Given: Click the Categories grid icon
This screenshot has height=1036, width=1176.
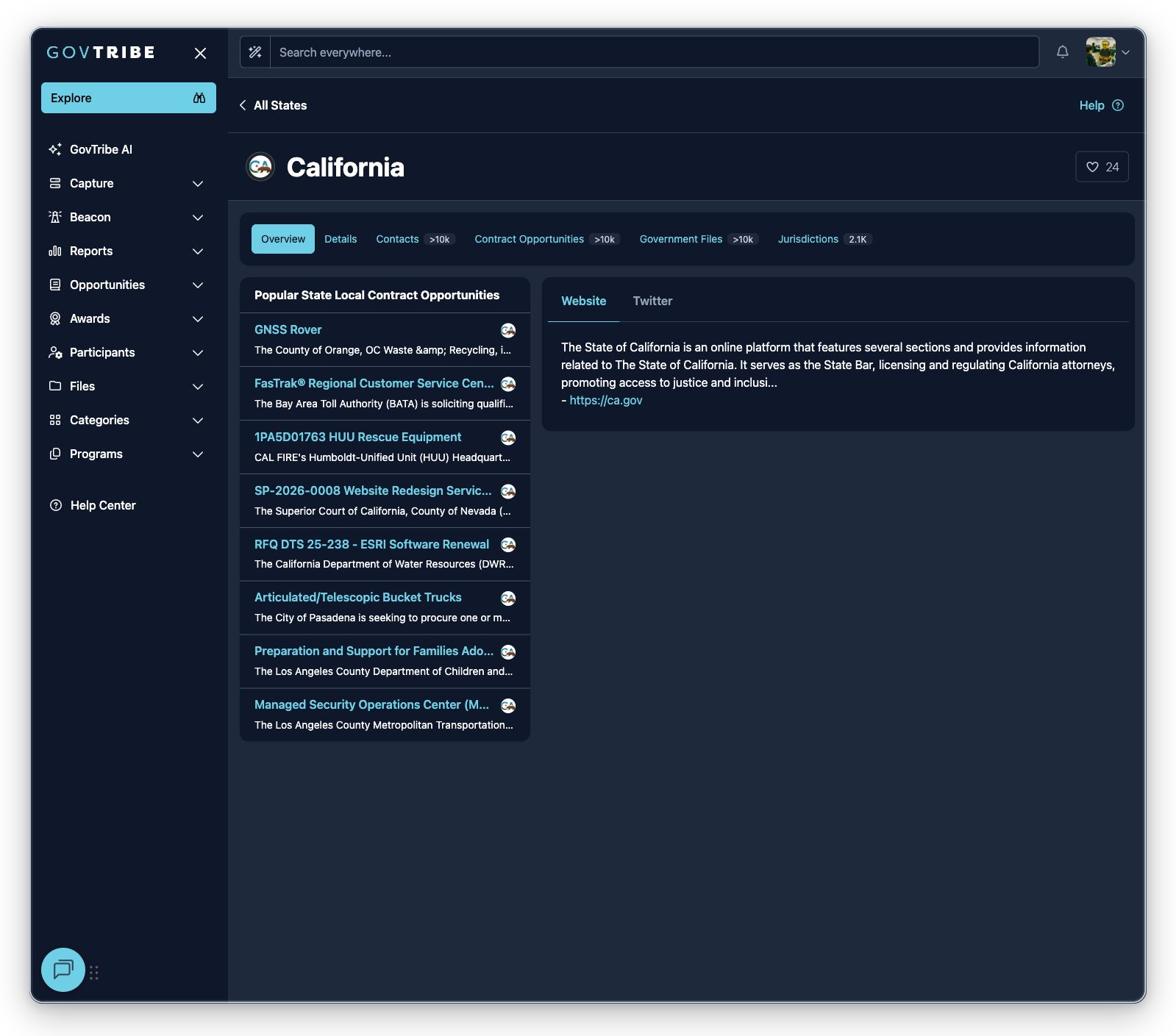Looking at the screenshot, I should pyautogui.click(x=55, y=420).
